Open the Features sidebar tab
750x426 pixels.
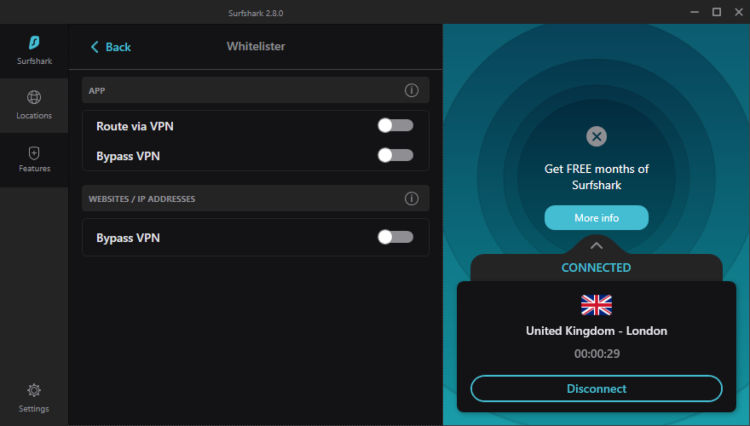coord(34,160)
